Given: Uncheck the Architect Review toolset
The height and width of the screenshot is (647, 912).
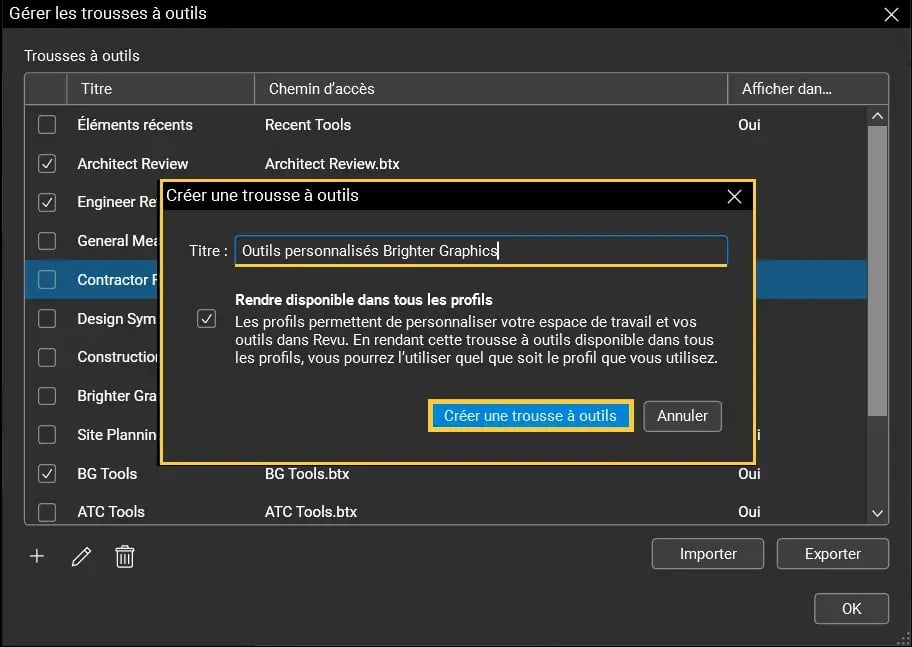Looking at the screenshot, I should (45, 163).
